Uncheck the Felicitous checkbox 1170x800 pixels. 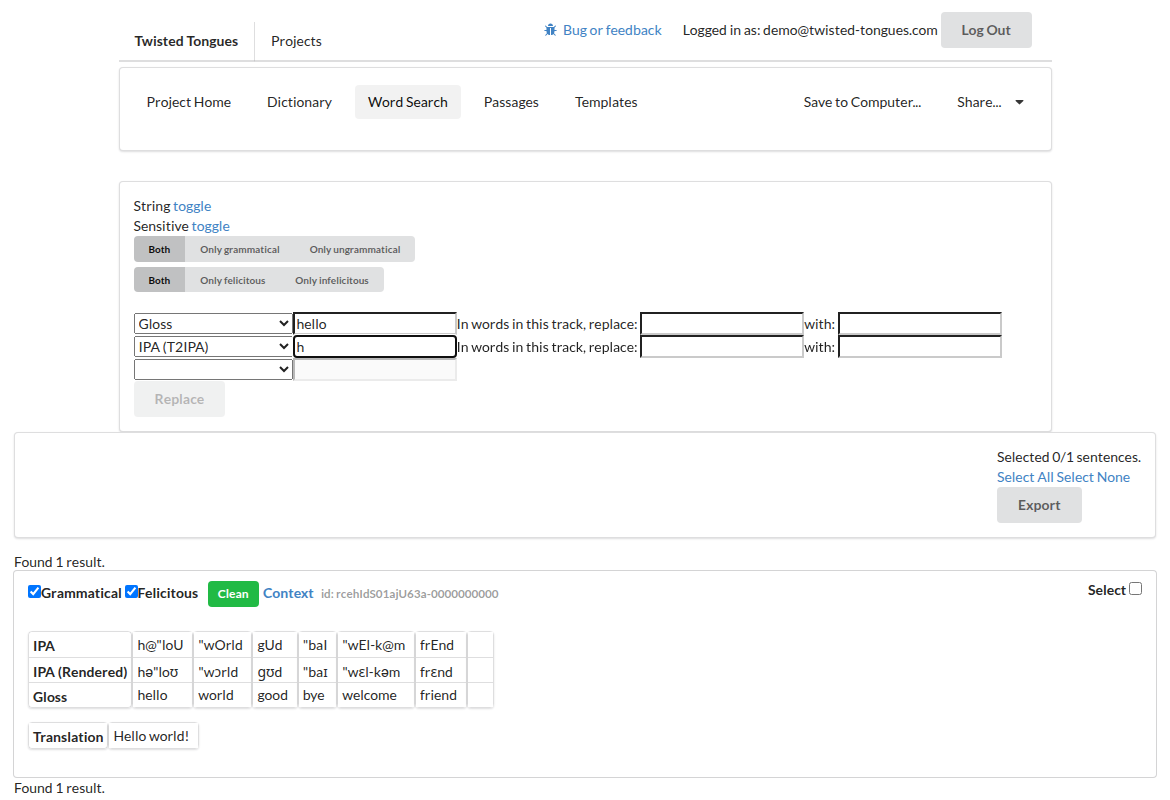[x=131, y=592]
